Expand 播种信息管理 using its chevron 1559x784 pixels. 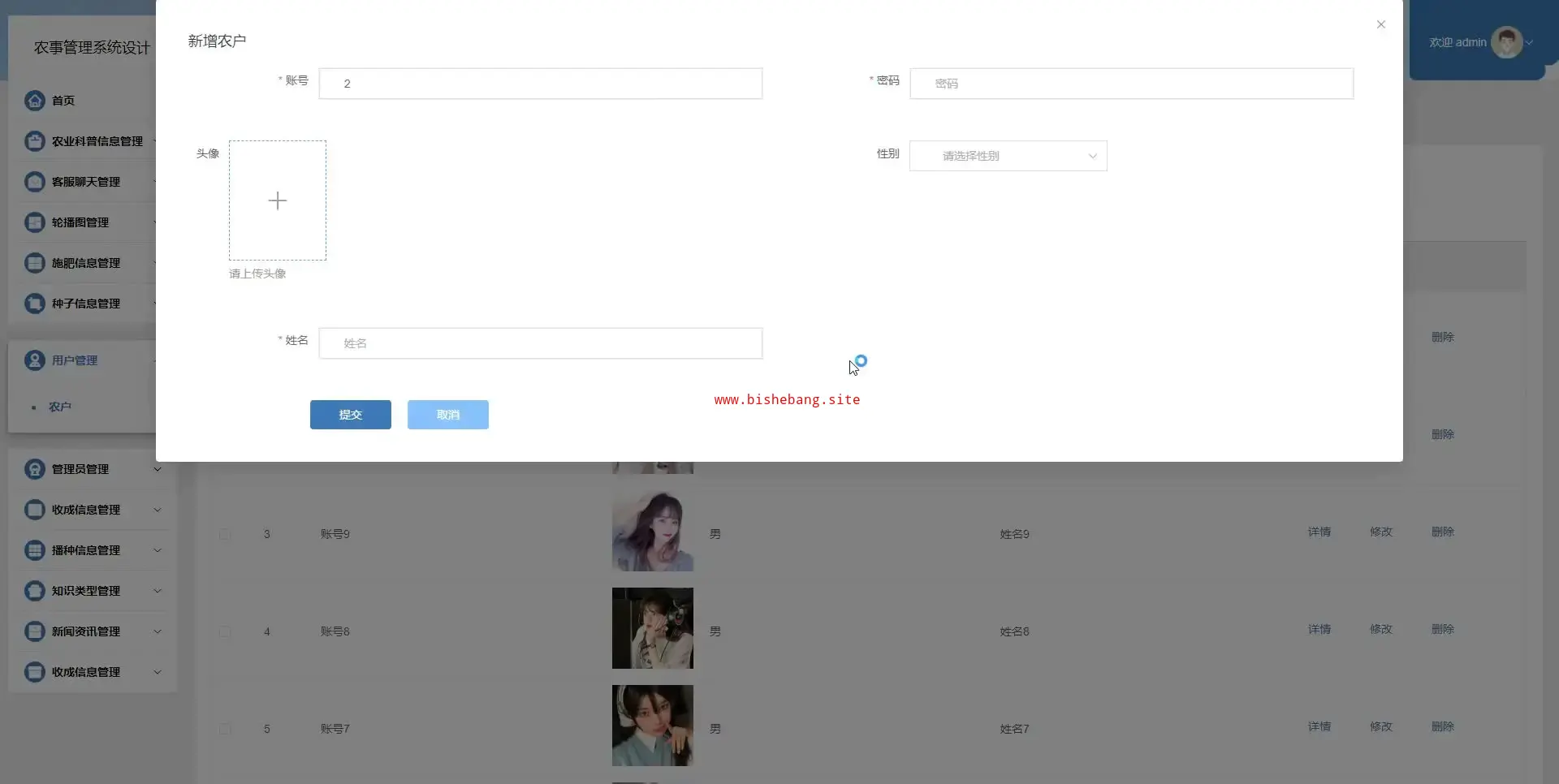158,550
